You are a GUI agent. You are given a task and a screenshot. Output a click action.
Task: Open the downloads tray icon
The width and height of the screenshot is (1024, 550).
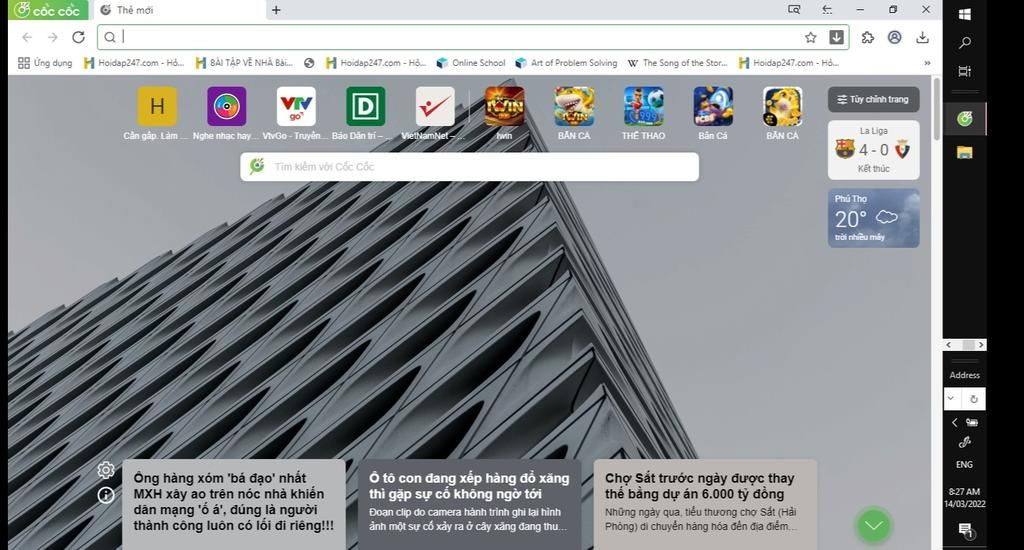click(x=922, y=37)
